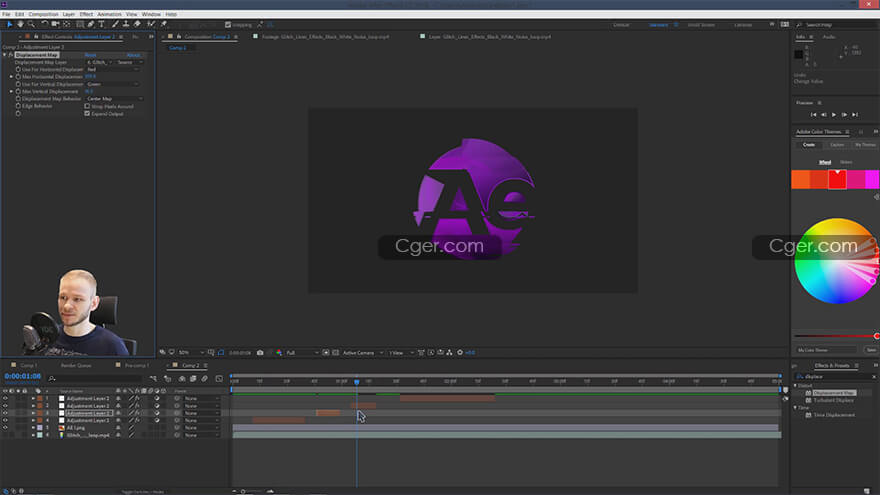Select the Selection arrow tool
Screen dimensions: 880x495
(x=10, y=24)
